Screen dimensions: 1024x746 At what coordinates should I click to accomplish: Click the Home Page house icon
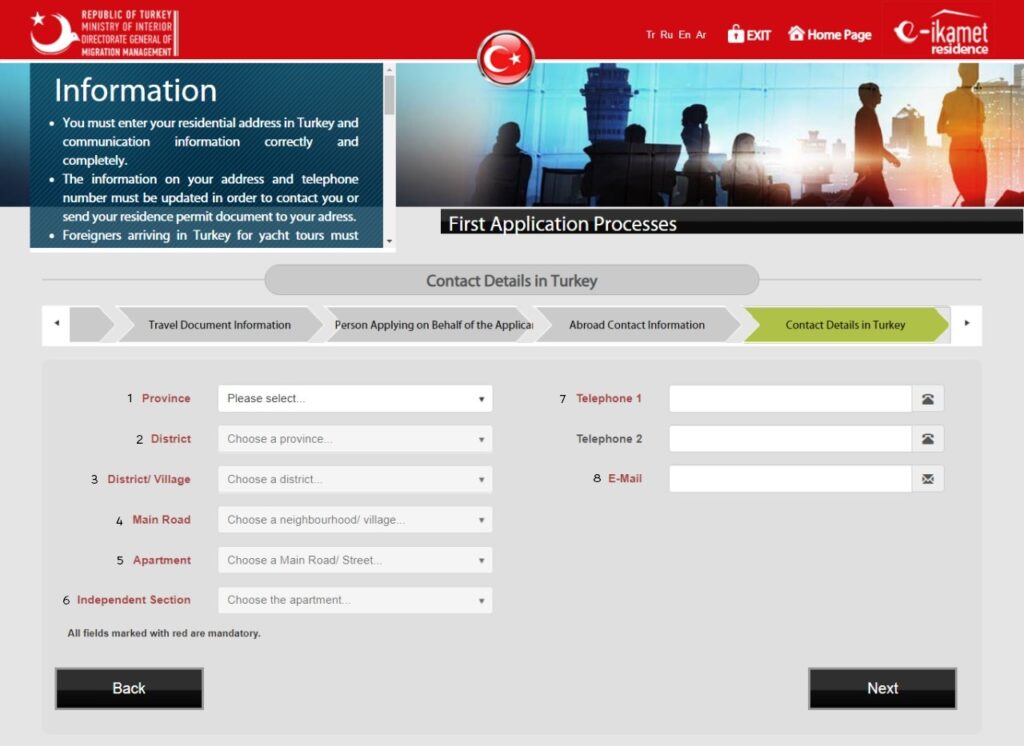click(x=795, y=33)
